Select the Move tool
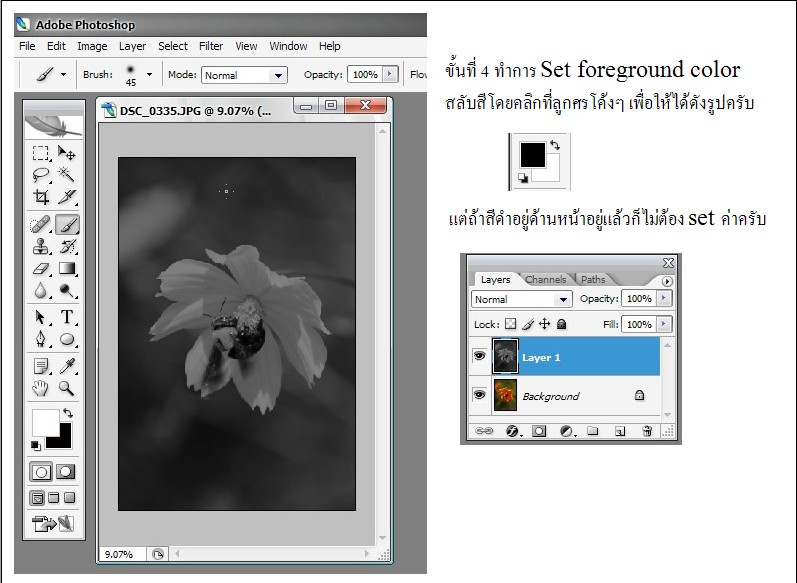This screenshot has height=583, width=797. pyautogui.click(x=67, y=152)
